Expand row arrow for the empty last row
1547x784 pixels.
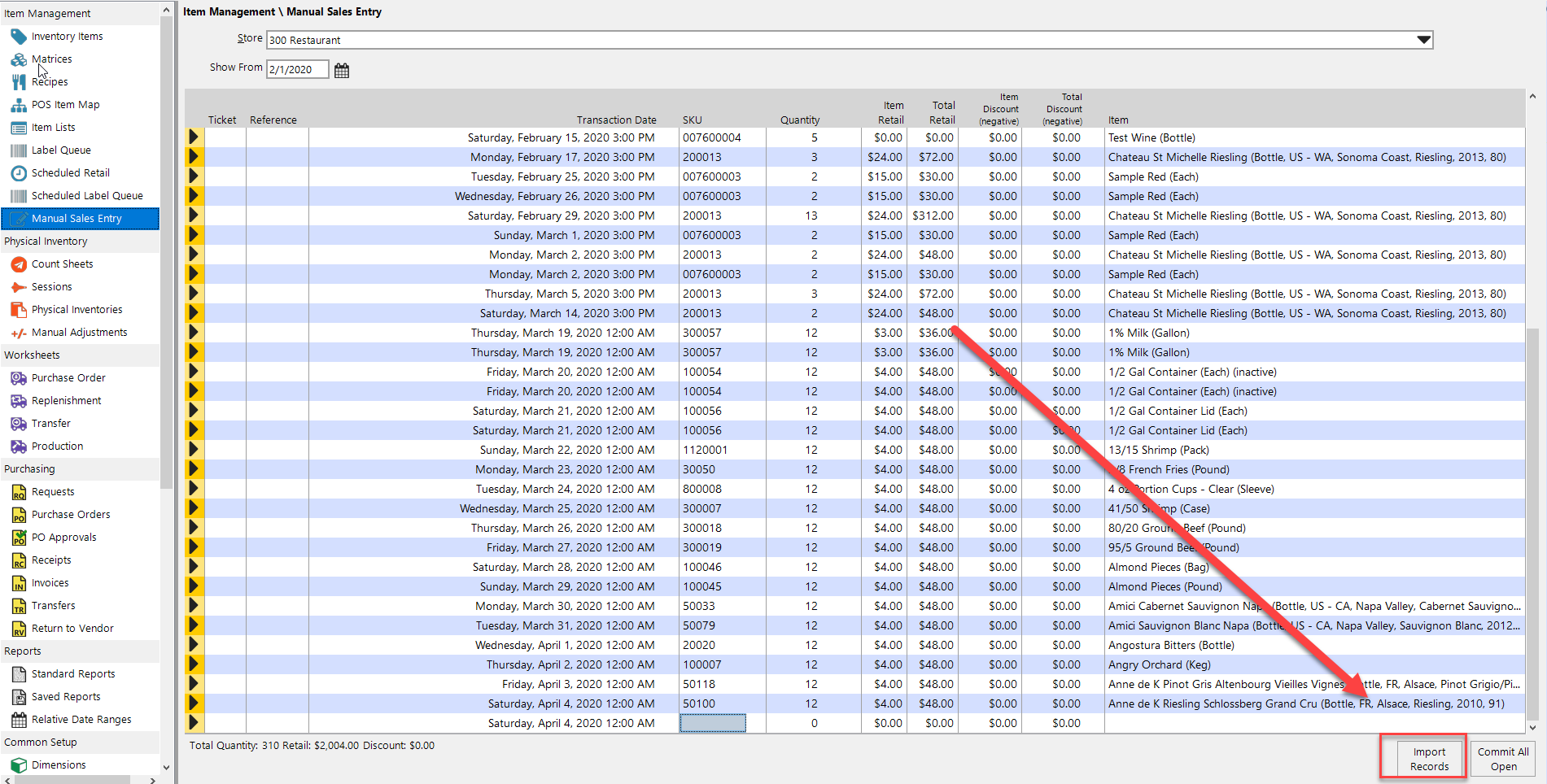tap(194, 723)
